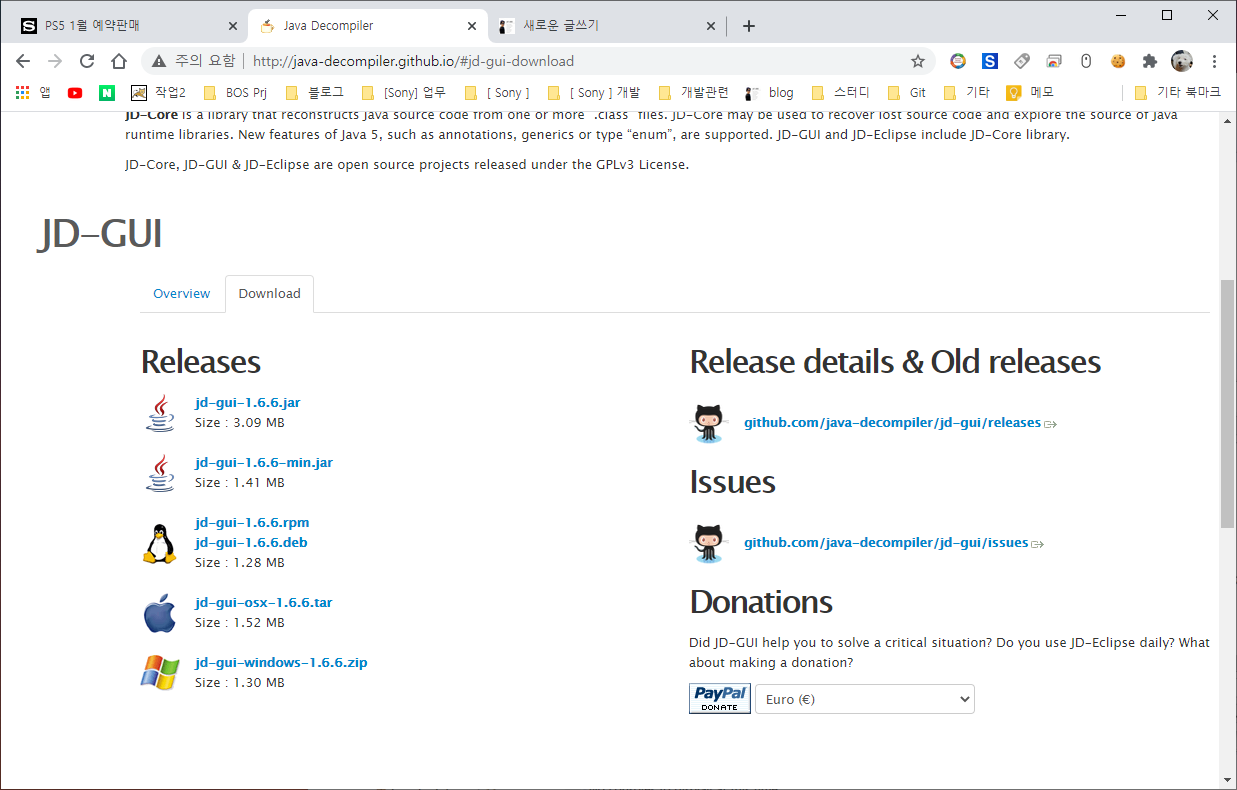Open a new browser tab

pyautogui.click(x=749, y=26)
